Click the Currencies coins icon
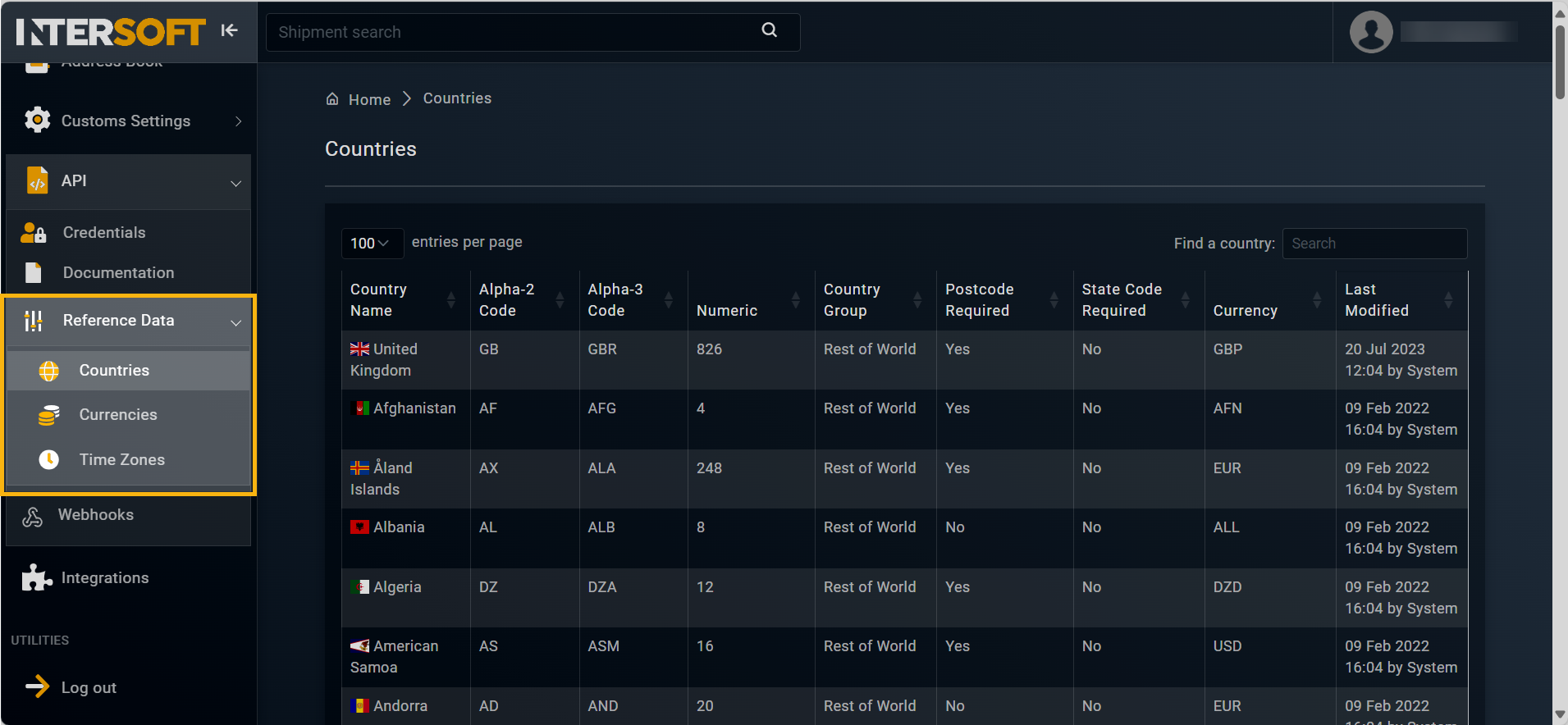 49,415
